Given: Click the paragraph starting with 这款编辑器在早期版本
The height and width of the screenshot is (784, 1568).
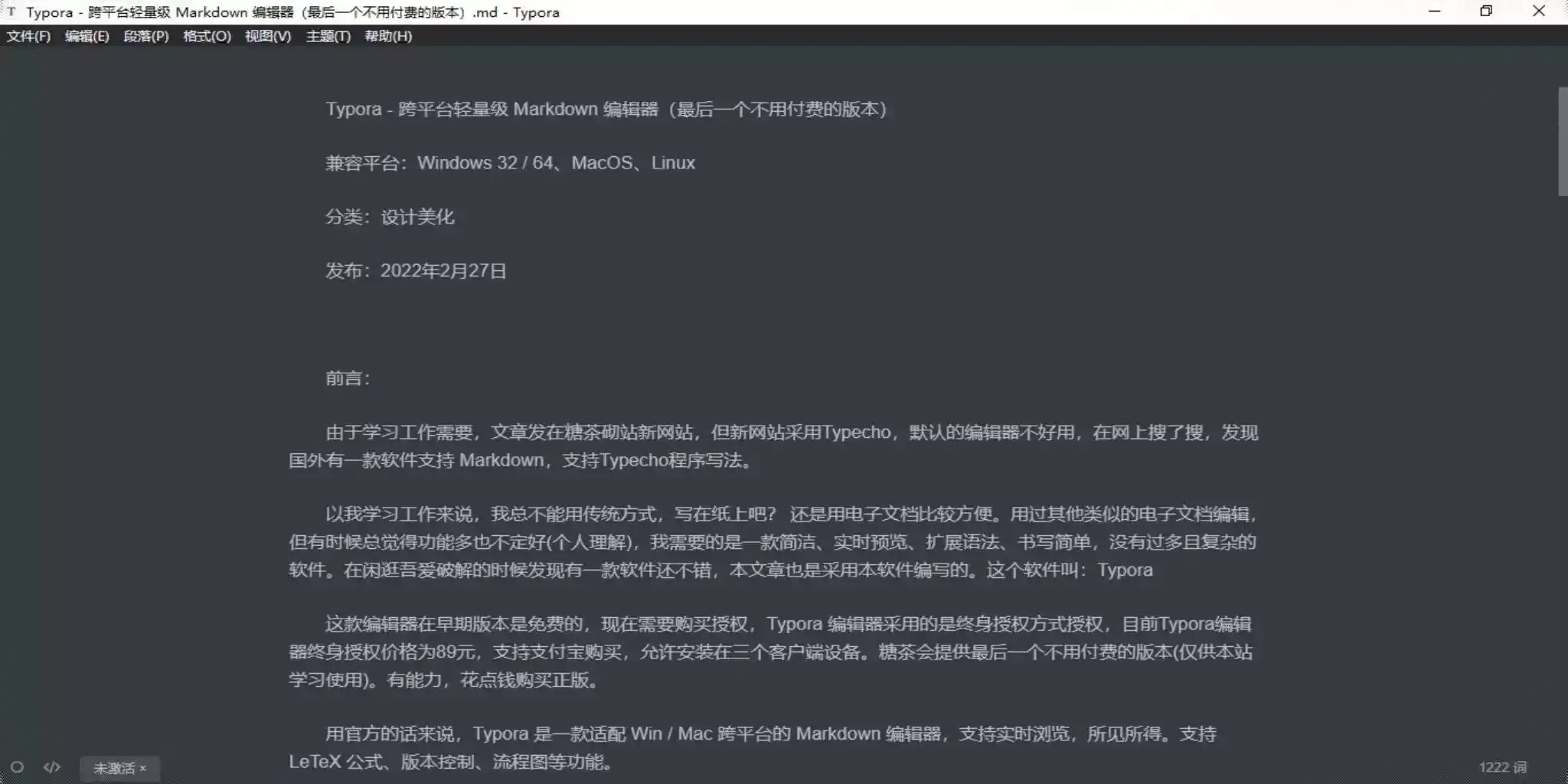Looking at the screenshot, I should [771, 652].
